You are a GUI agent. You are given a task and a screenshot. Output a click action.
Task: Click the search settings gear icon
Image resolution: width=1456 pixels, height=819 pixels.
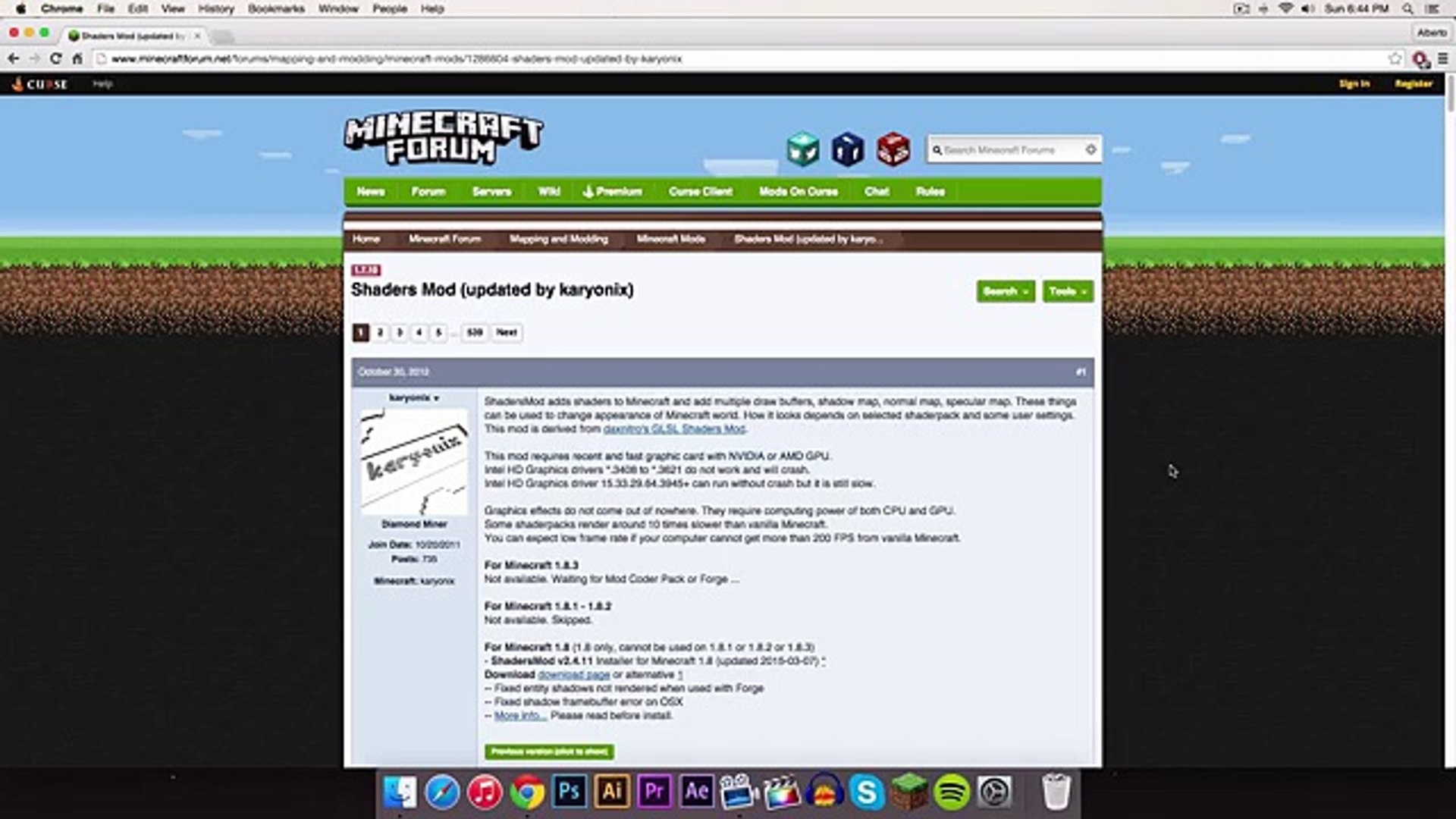[x=1090, y=150]
